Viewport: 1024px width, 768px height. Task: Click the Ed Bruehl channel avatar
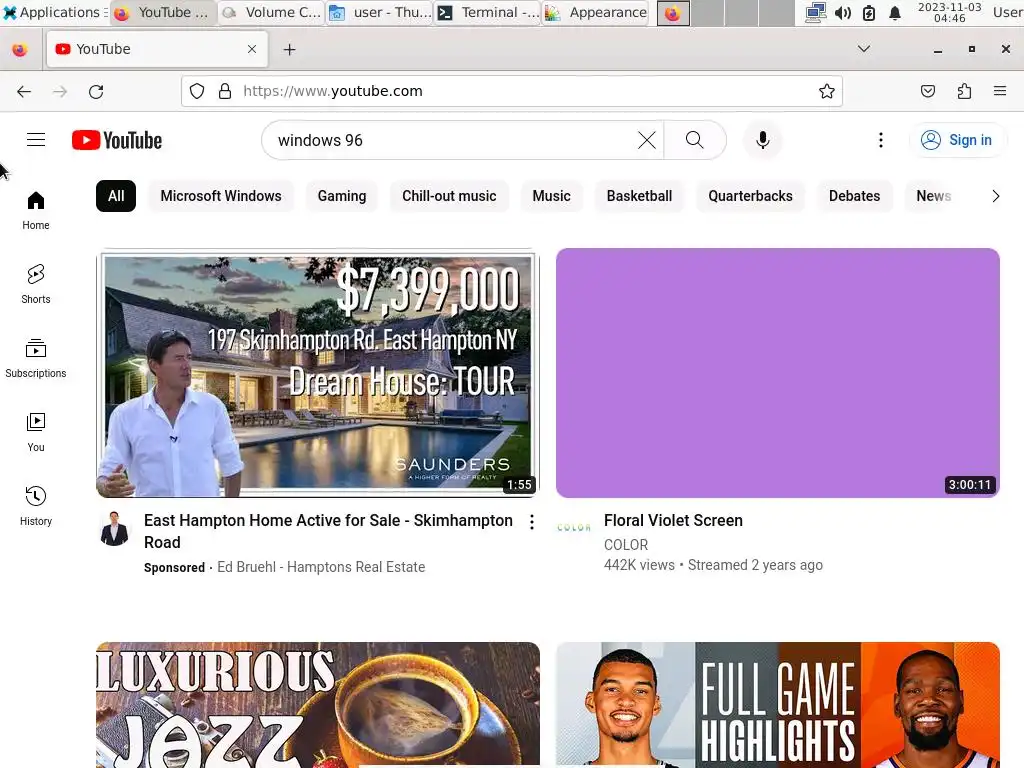[x=114, y=528]
